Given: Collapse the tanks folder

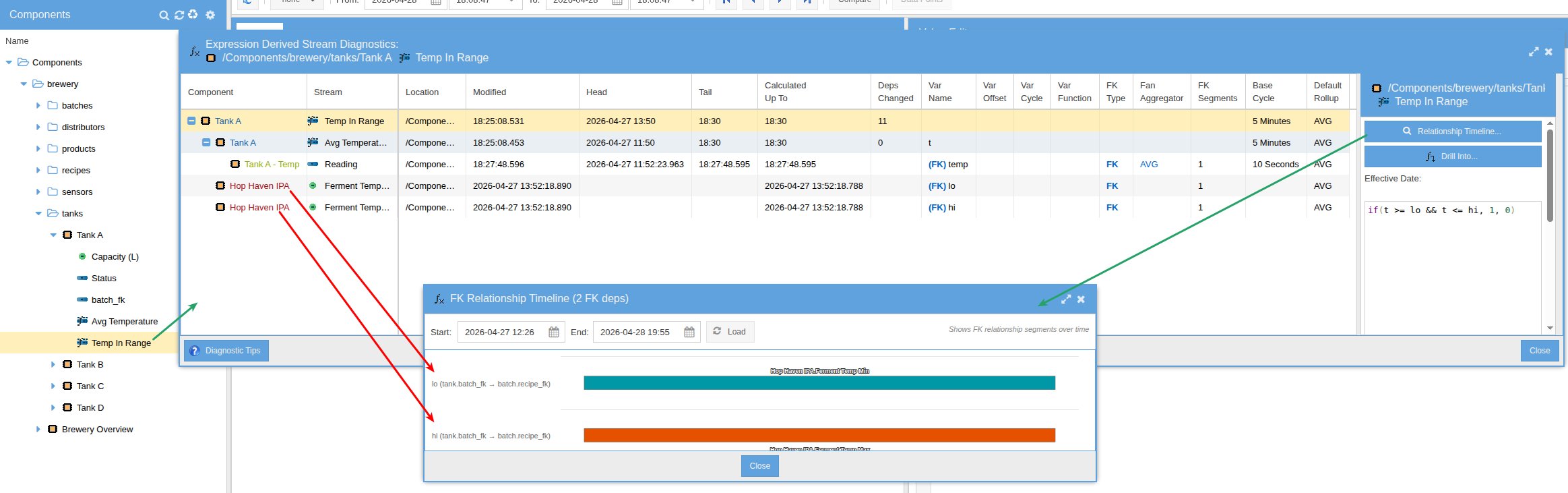Looking at the screenshot, I should [x=38, y=213].
